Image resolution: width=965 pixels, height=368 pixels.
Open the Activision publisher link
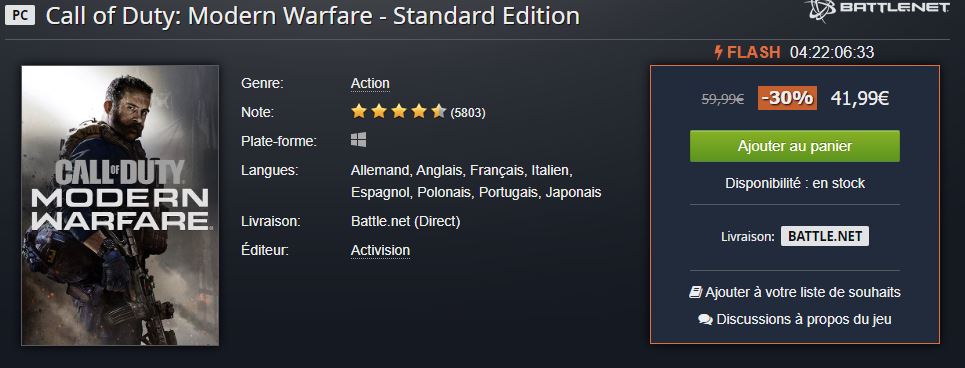pyautogui.click(x=380, y=250)
